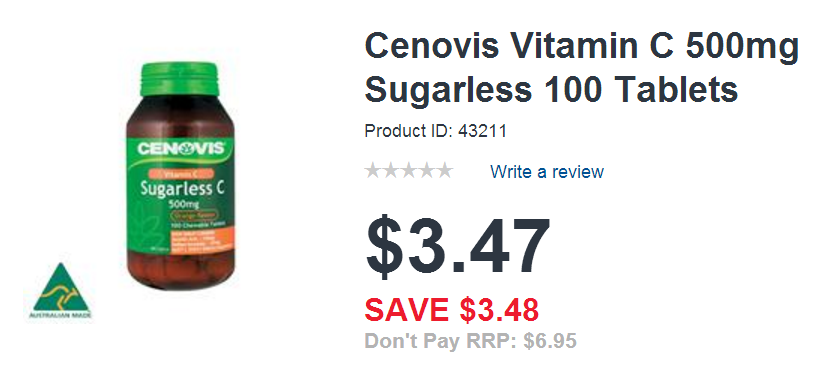The image size is (814, 375).
Task: Click the Write a review link
Action: pos(547,171)
